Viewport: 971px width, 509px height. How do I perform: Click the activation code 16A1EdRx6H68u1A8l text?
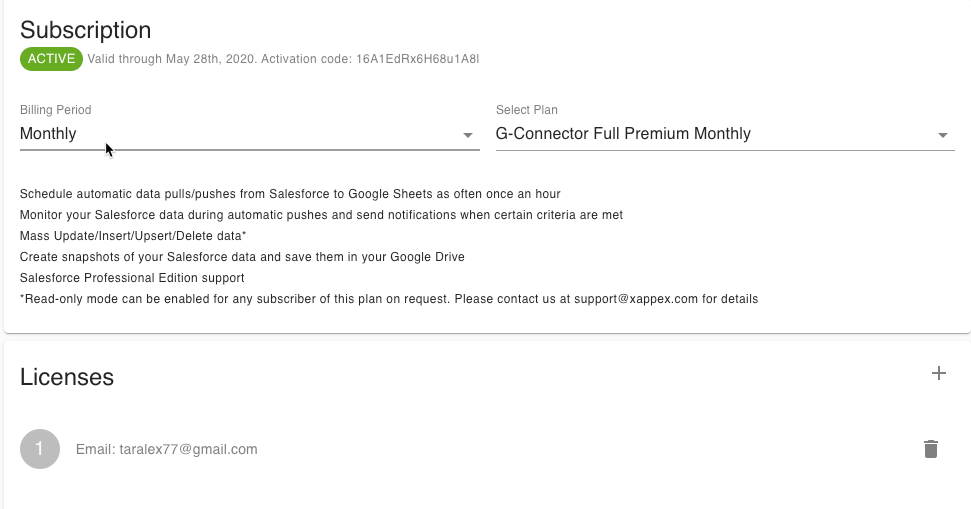tap(417, 59)
